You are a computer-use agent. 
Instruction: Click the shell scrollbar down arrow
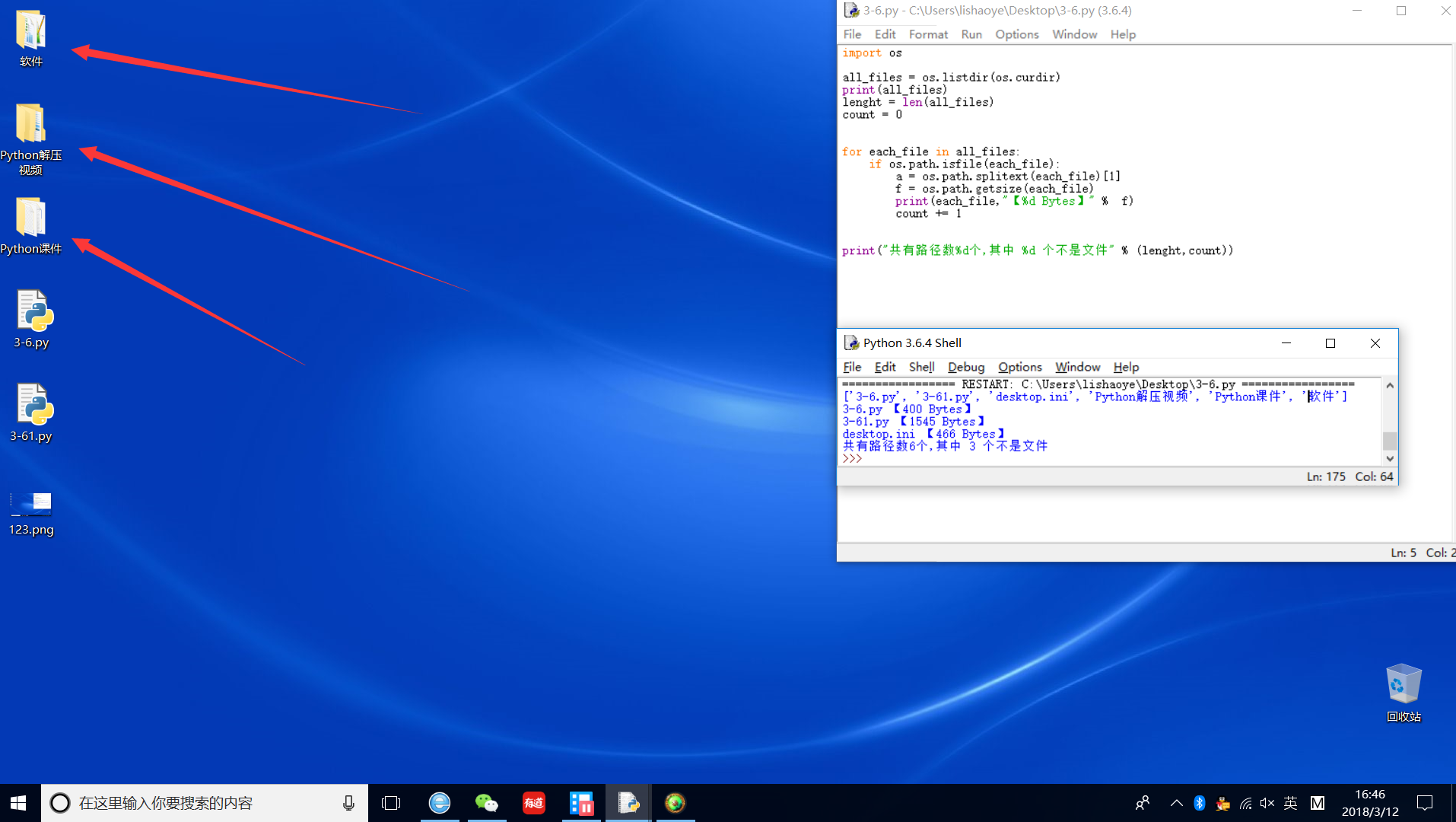click(1390, 458)
